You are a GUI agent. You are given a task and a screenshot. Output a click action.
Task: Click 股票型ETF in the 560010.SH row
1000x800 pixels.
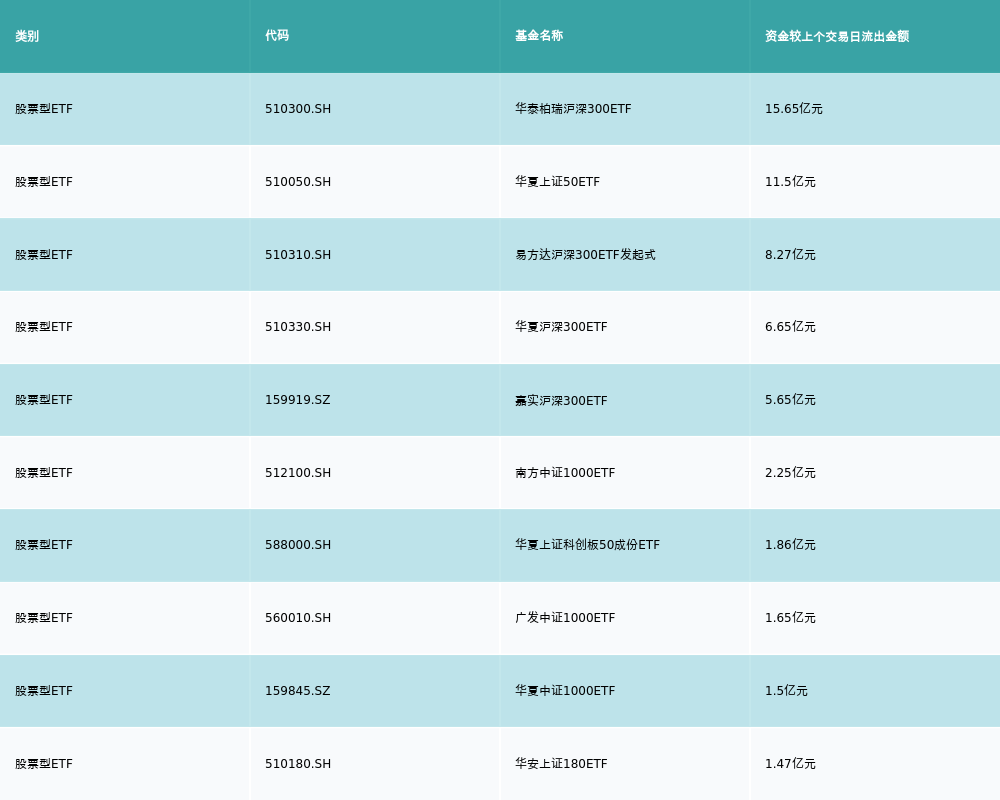pos(44,618)
